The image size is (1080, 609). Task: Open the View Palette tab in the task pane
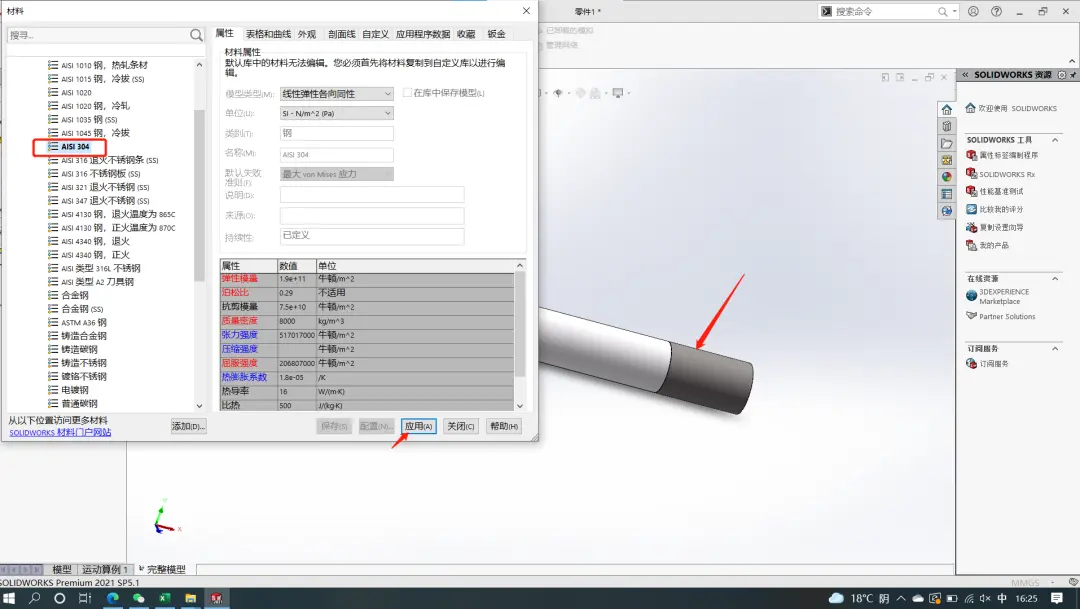point(947,160)
